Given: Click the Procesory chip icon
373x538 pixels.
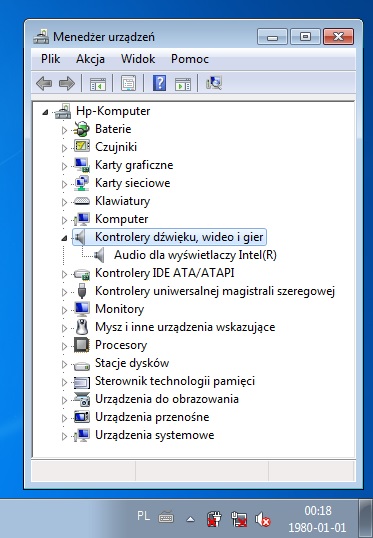Looking at the screenshot, I should click(82, 345).
